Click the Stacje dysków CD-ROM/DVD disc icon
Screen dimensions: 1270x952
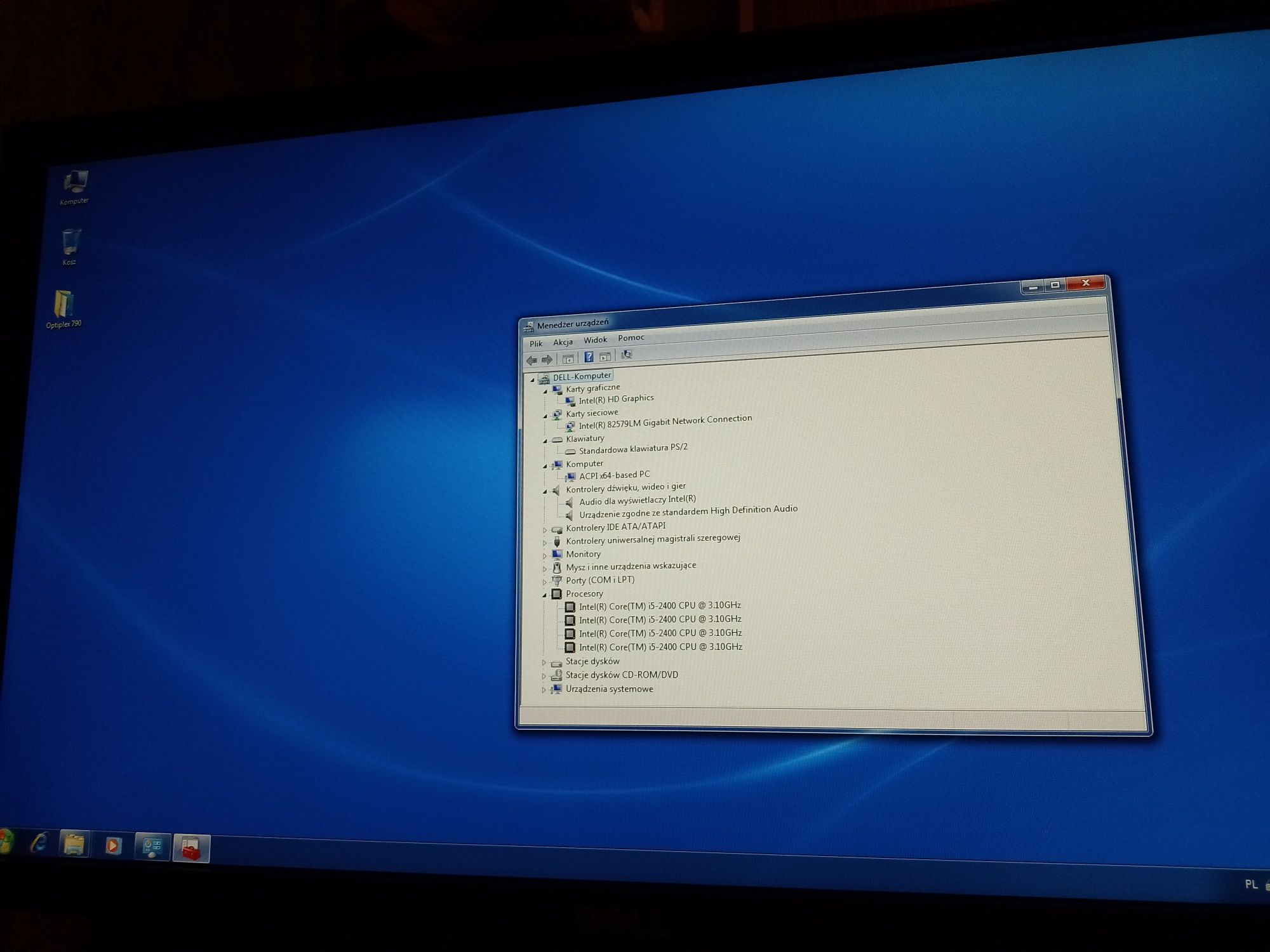coord(557,675)
